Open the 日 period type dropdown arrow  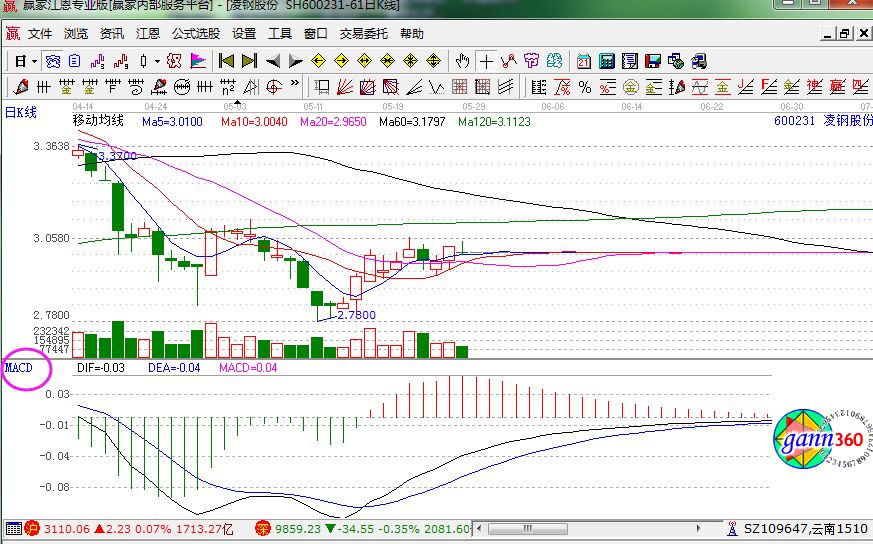click(34, 61)
